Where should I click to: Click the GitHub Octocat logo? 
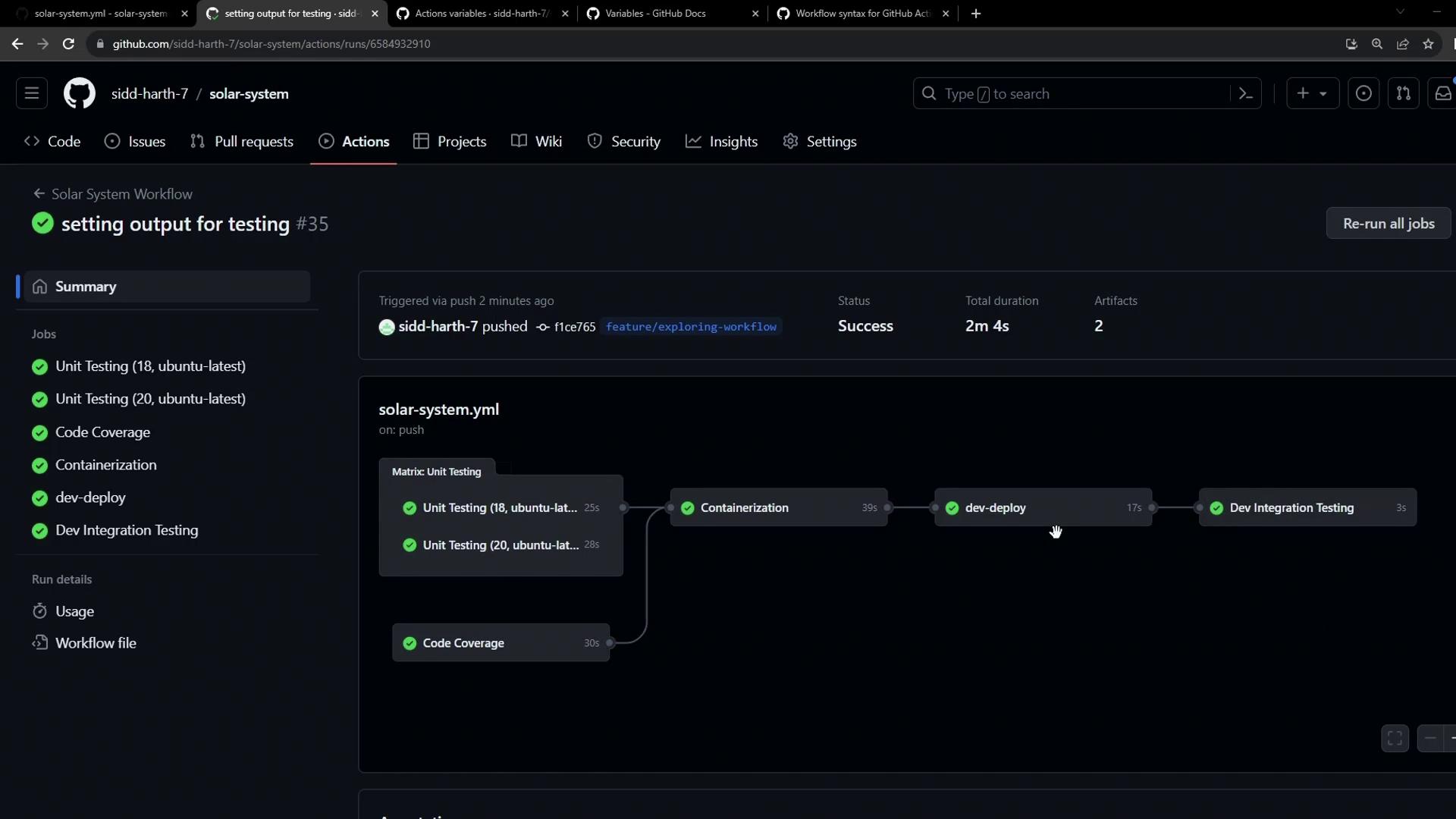point(79,93)
